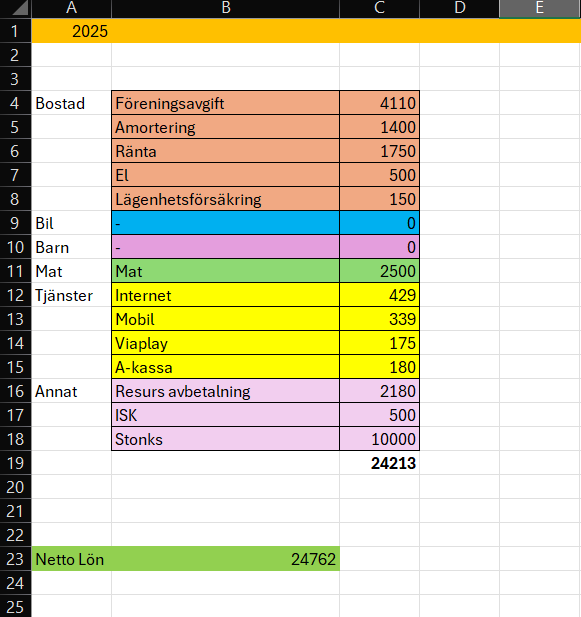Click the Lägenhetsförsäkring cell

(225, 199)
